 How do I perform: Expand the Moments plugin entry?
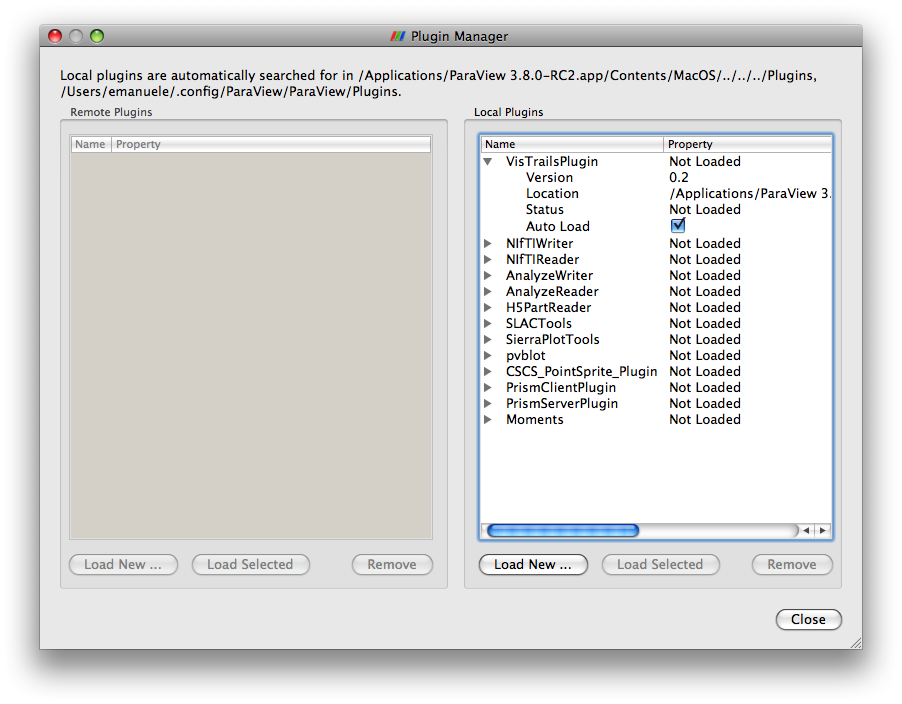(x=488, y=419)
